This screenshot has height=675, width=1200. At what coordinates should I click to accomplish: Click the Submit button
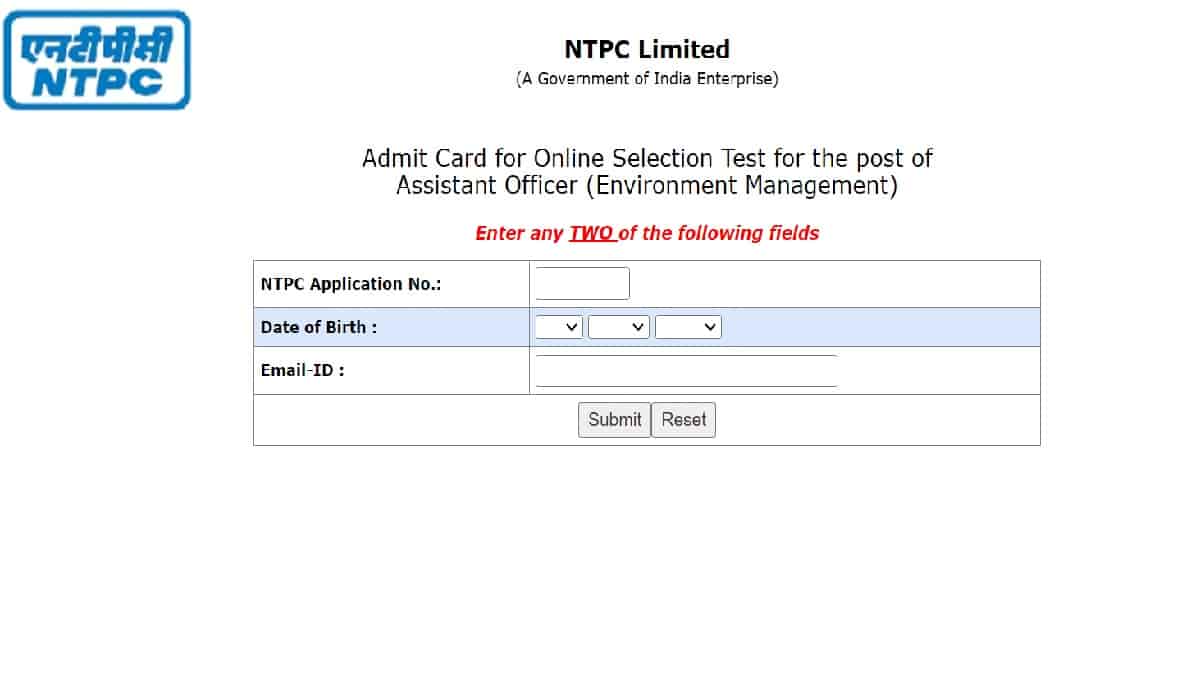tap(614, 419)
